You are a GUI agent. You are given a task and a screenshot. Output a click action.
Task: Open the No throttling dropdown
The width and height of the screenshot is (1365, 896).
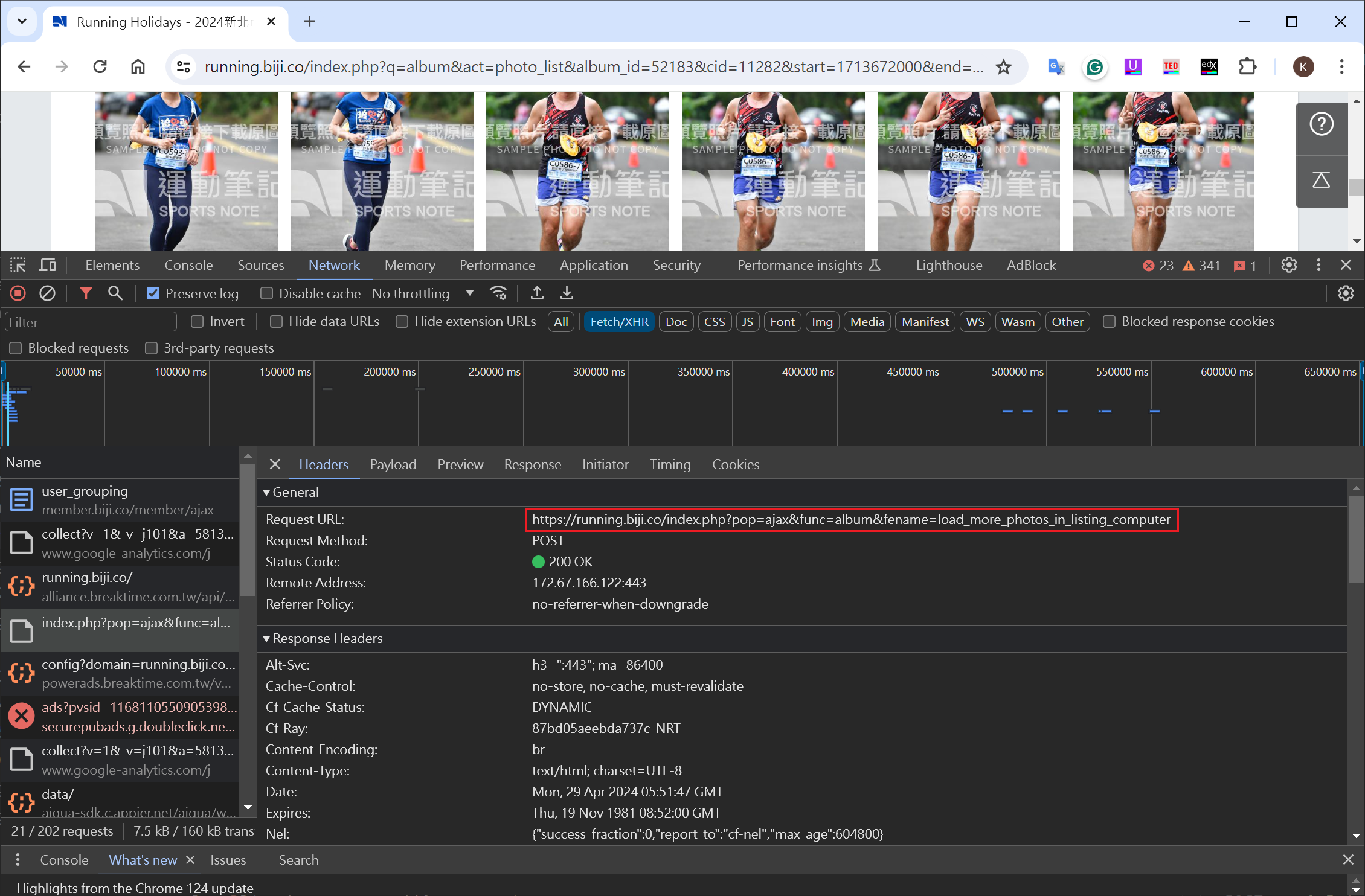[x=422, y=293]
